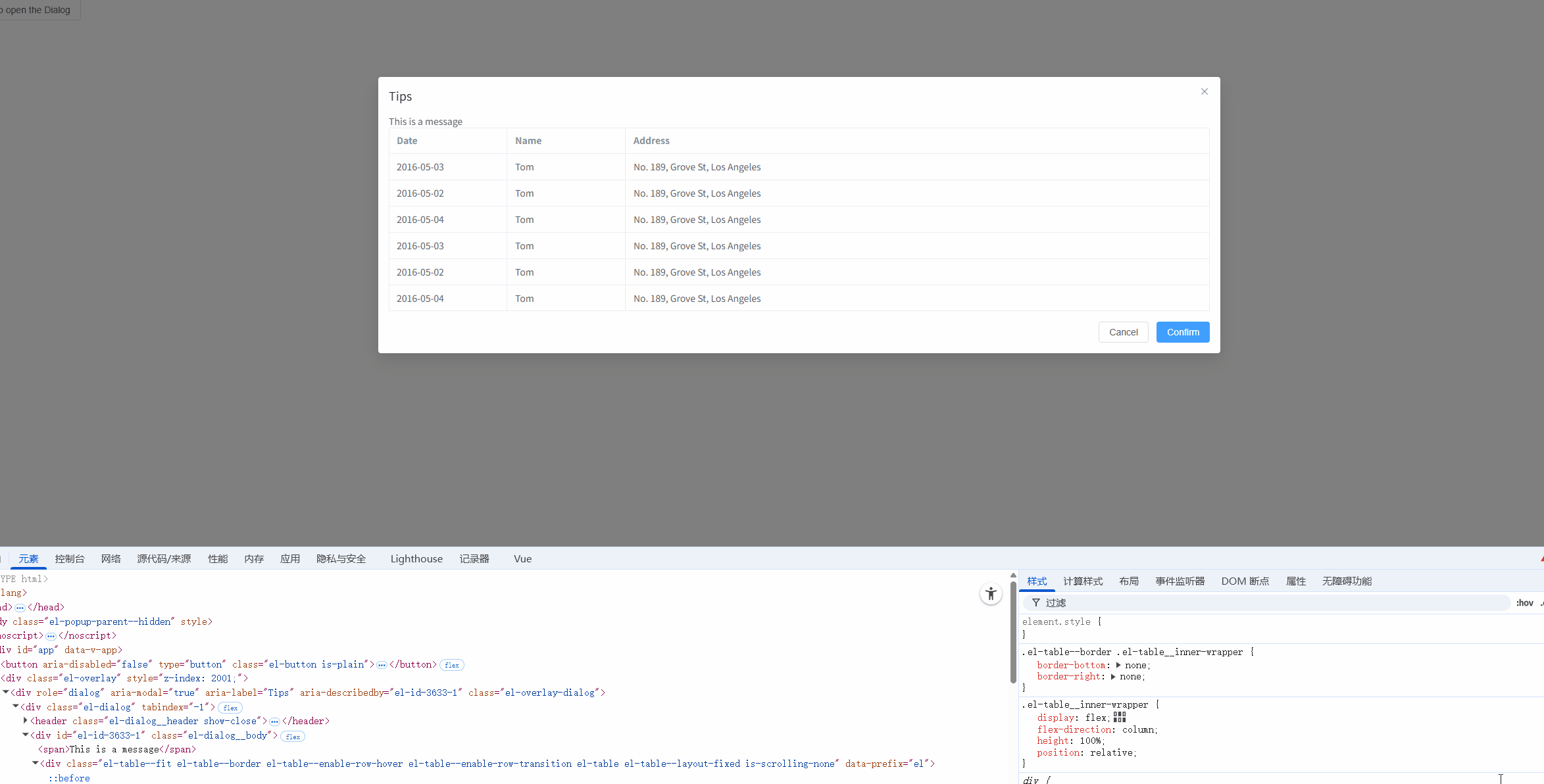Open the flexbox editor icon next to display: flex
Viewport: 1544px width, 784px height.
(x=1120, y=717)
